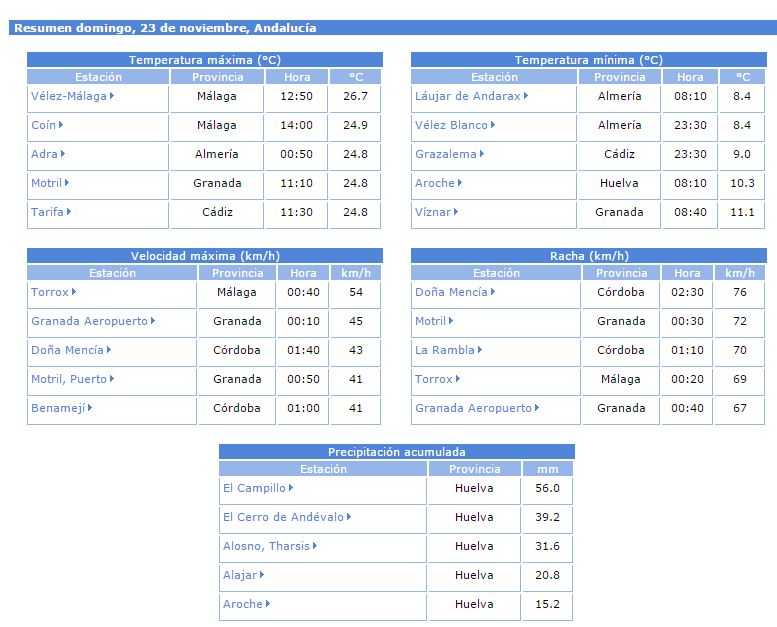Click the 11.1 minimum temperature value

point(742,212)
